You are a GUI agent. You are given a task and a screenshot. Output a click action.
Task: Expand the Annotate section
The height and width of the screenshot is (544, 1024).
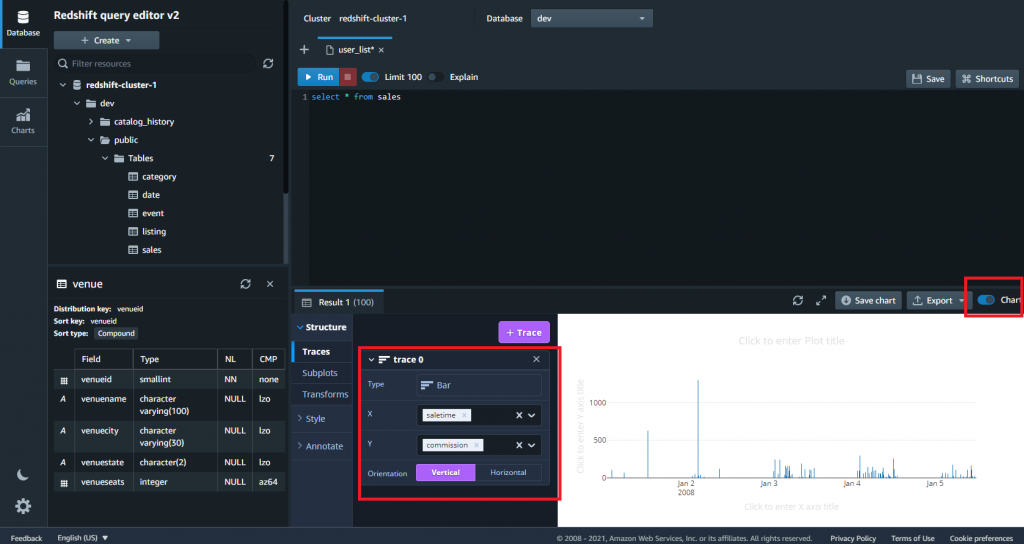point(320,446)
